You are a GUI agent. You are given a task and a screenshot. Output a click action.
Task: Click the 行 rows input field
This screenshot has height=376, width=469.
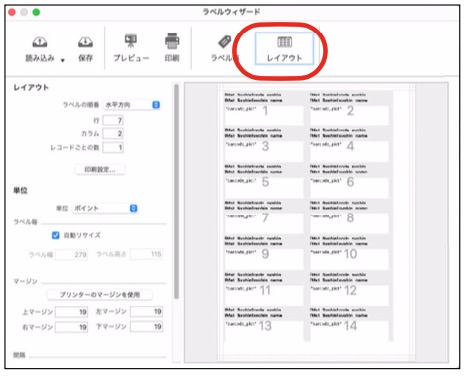point(113,120)
